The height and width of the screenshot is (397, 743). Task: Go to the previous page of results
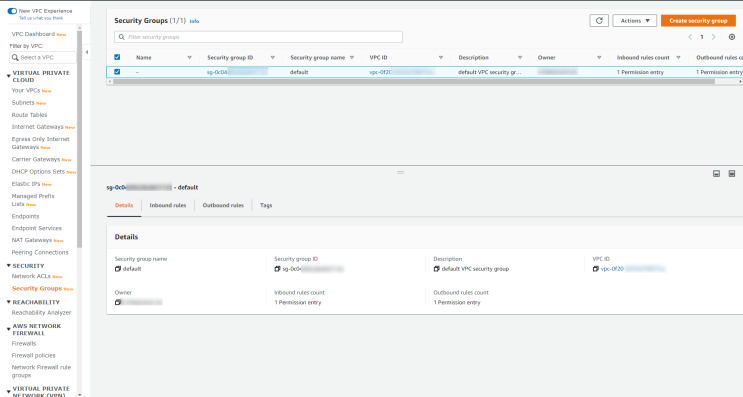pos(690,37)
